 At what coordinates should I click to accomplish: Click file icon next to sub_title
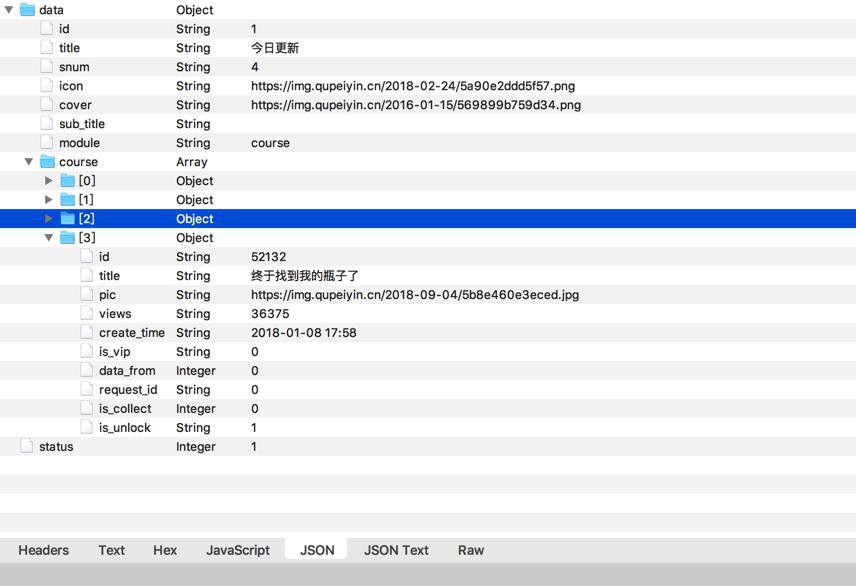pos(47,124)
